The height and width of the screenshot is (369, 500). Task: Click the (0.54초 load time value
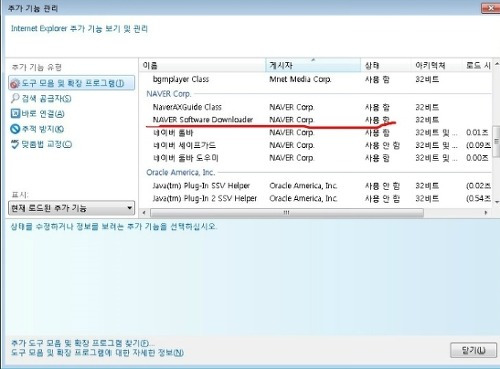point(478,198)
